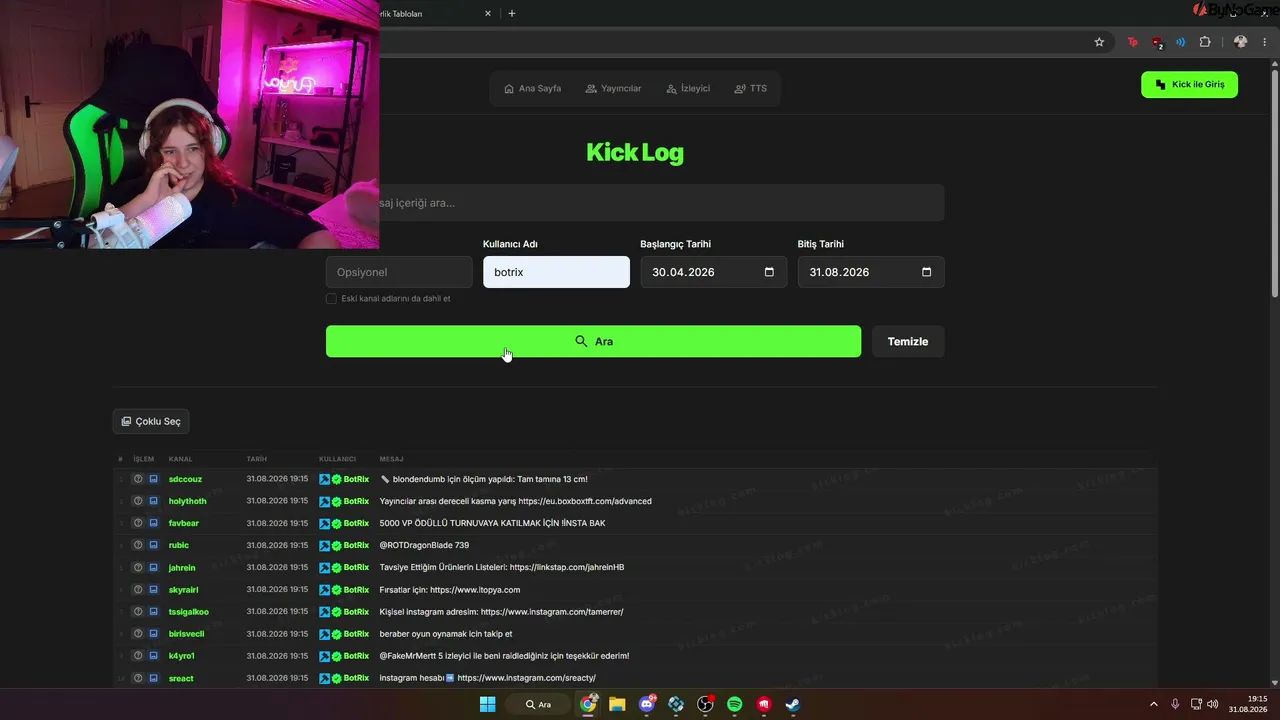Open the Başlangıç Tarihi calendar picker
Viewport: 1280px width, 720px height.
769,272
